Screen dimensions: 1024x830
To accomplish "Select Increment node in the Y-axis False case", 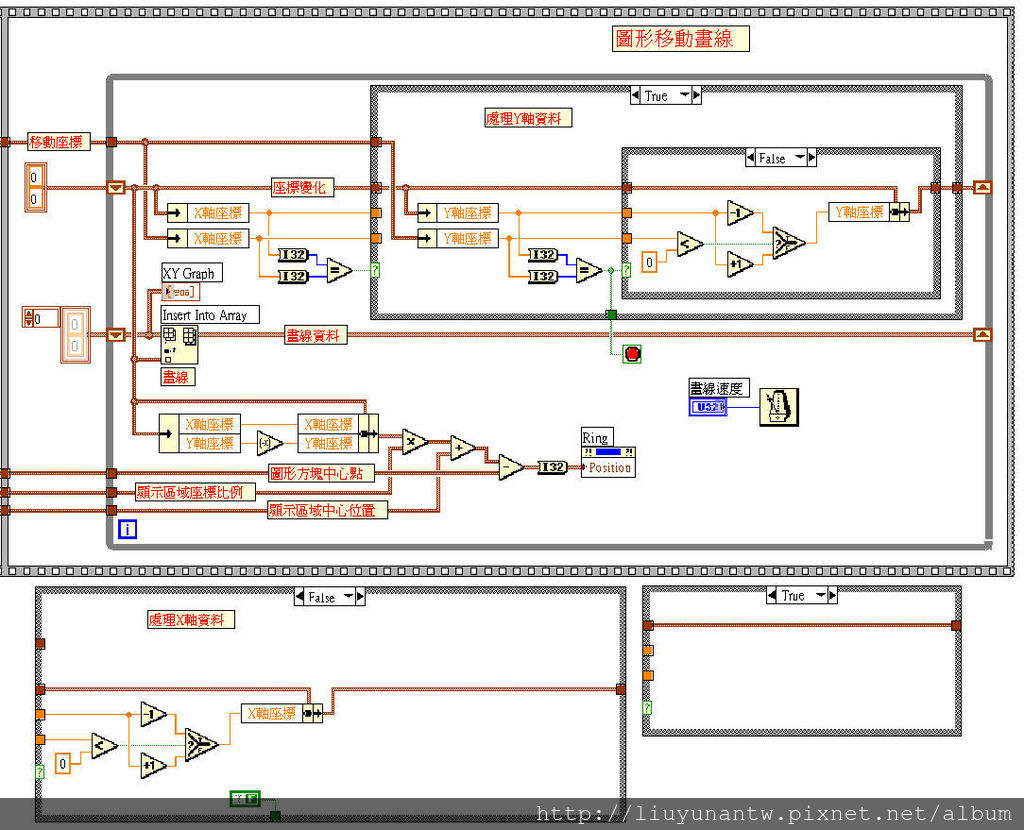I will [x=739, y=264].
